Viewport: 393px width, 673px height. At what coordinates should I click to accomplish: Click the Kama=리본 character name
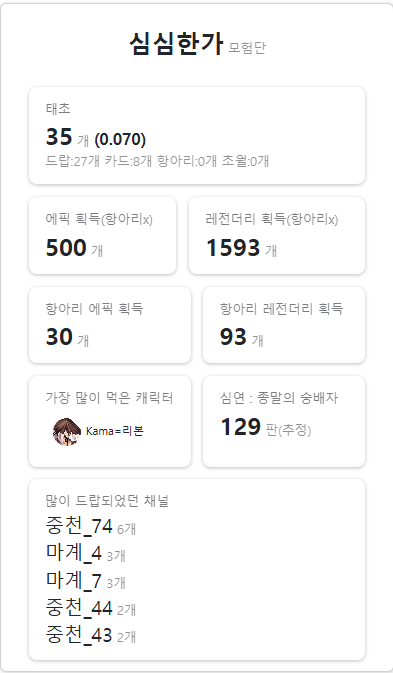click(115, 432)
